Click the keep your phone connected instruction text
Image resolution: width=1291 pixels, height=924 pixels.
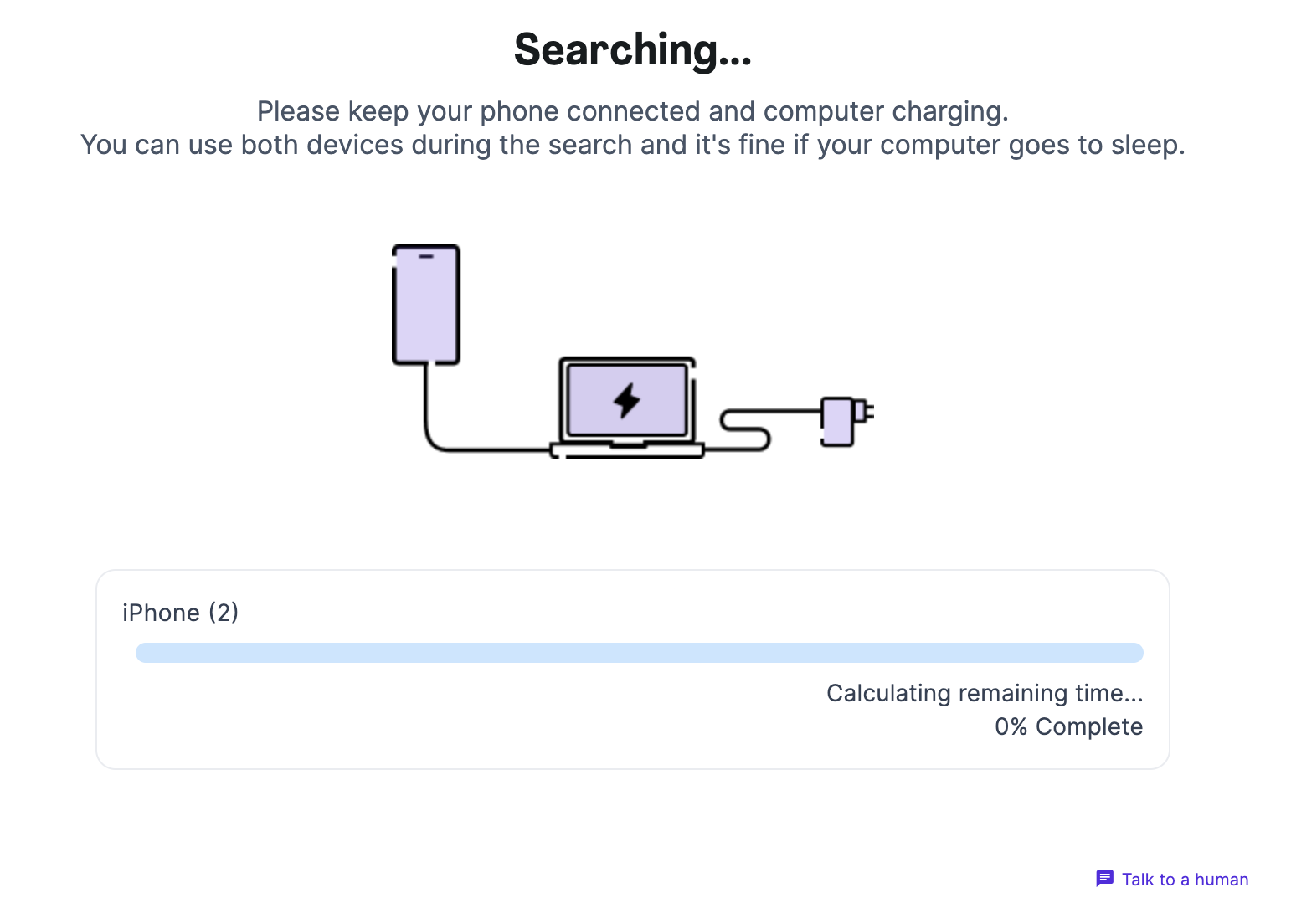point(634,110)
